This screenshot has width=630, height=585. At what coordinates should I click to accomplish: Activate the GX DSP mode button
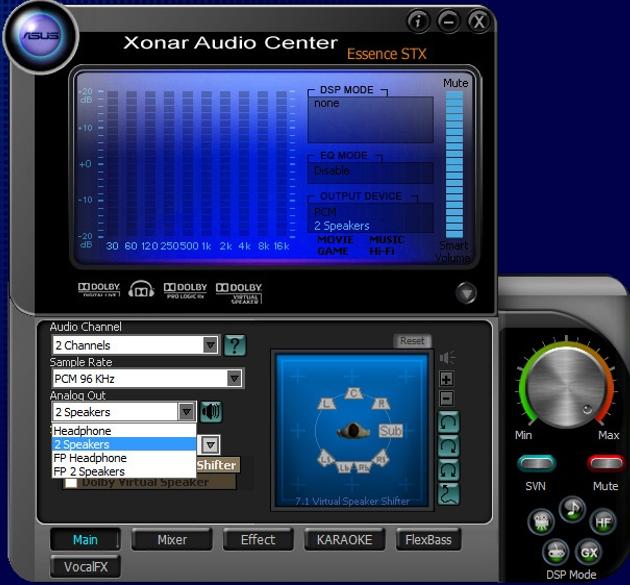(588, 552)
